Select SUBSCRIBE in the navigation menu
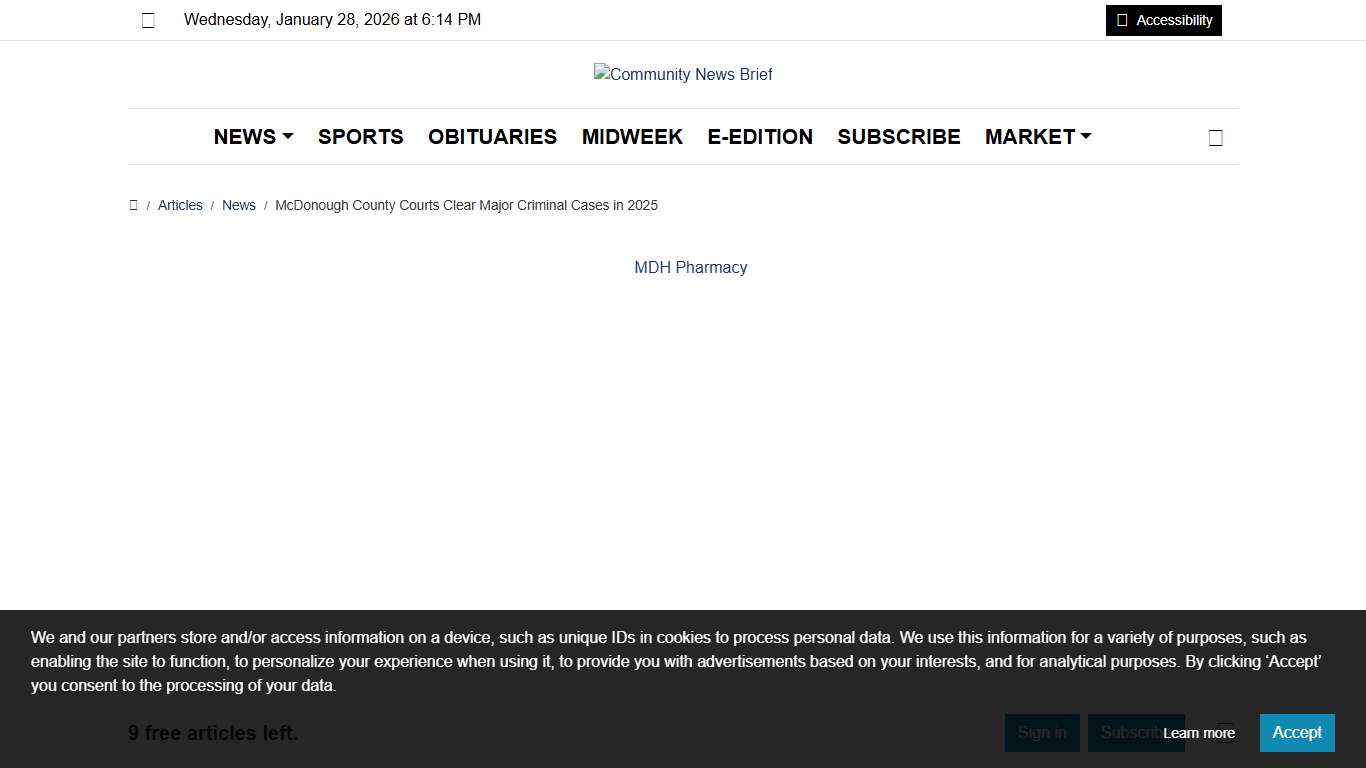Viewport: 1366px width, 768px height. coord(898,137)
